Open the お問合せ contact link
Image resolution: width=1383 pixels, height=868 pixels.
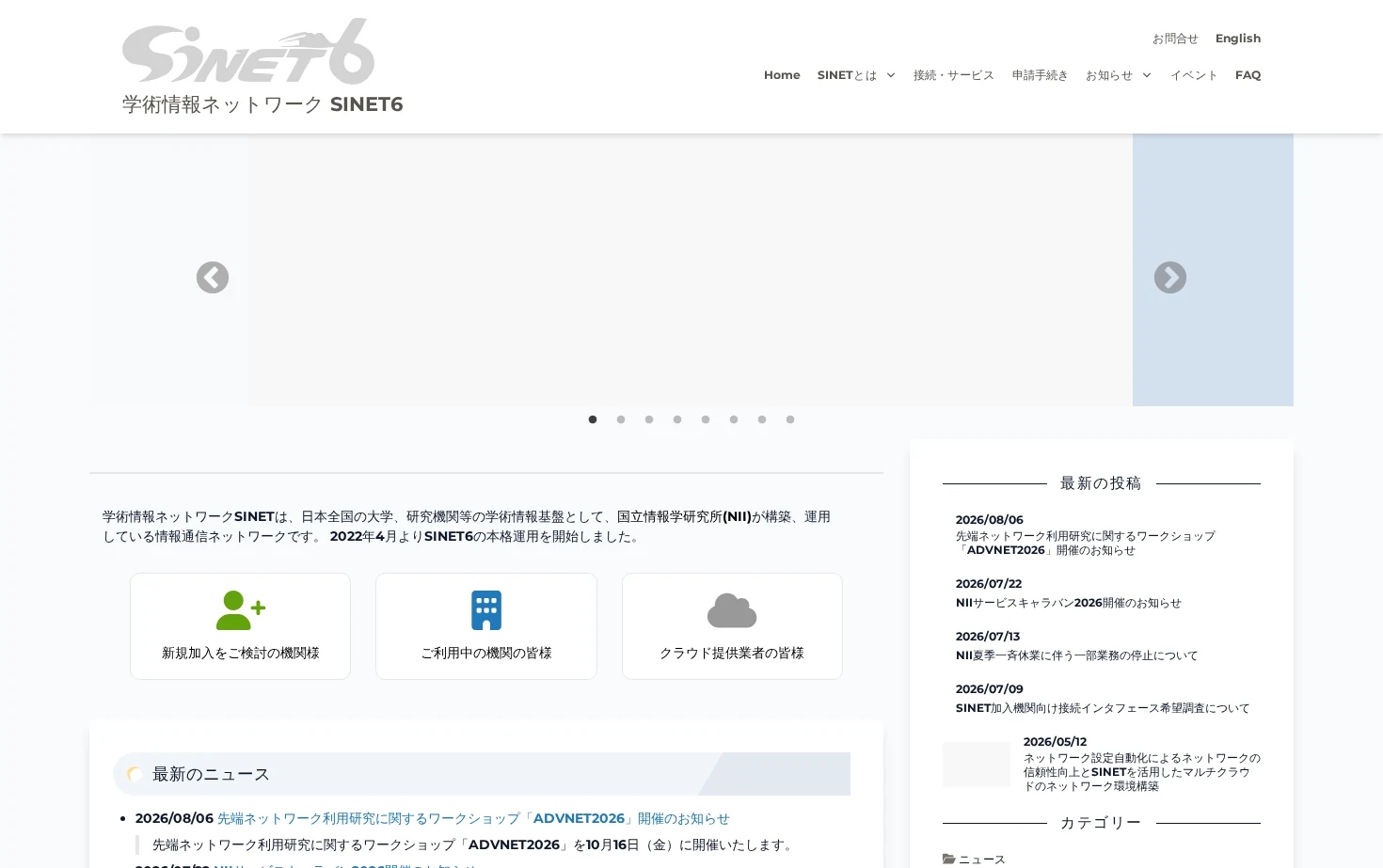pyautogui.click(x=1175, y=39)
